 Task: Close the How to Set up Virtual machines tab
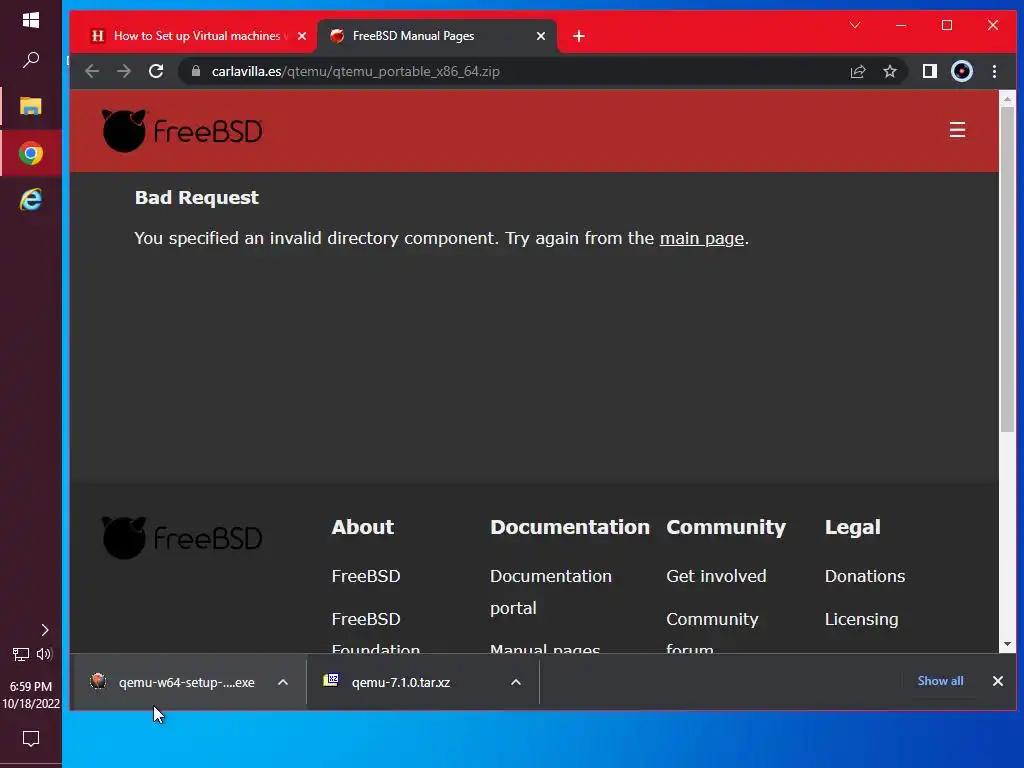click(x=302, y=36)
